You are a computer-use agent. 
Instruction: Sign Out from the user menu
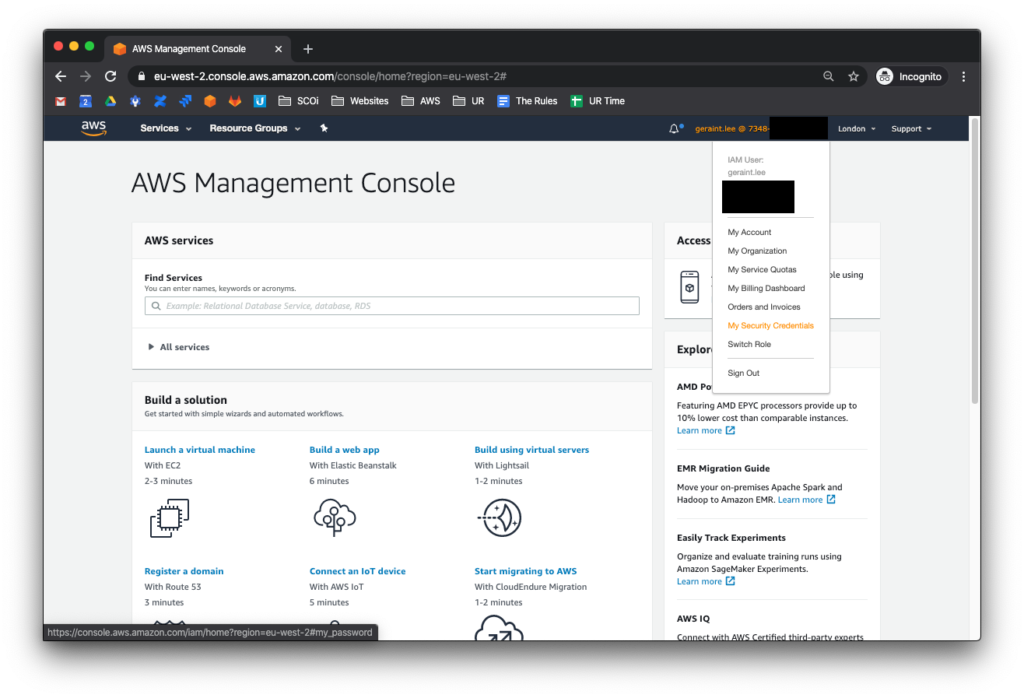743,373
